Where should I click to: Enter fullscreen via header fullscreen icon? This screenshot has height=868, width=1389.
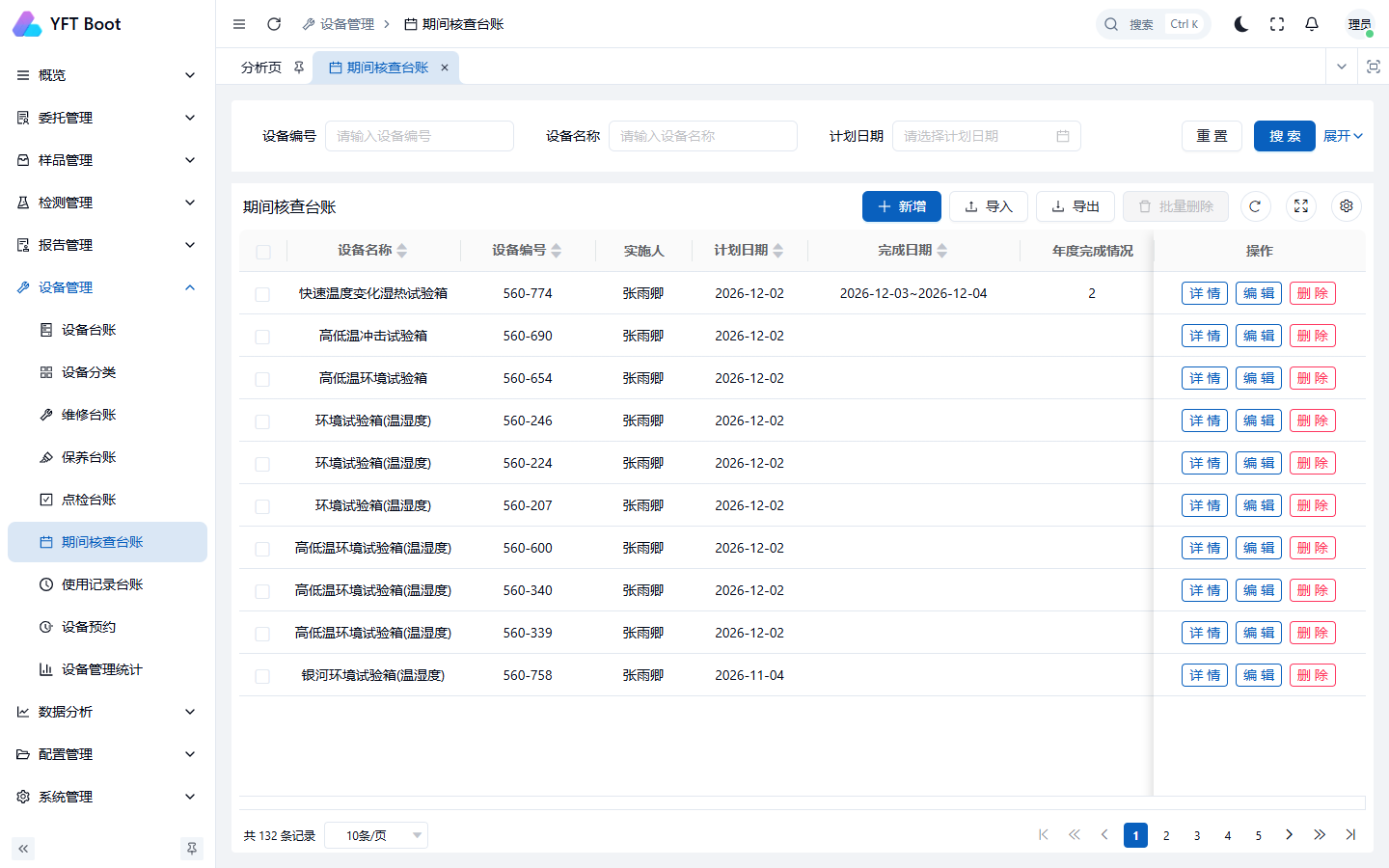pos(1277,24)
